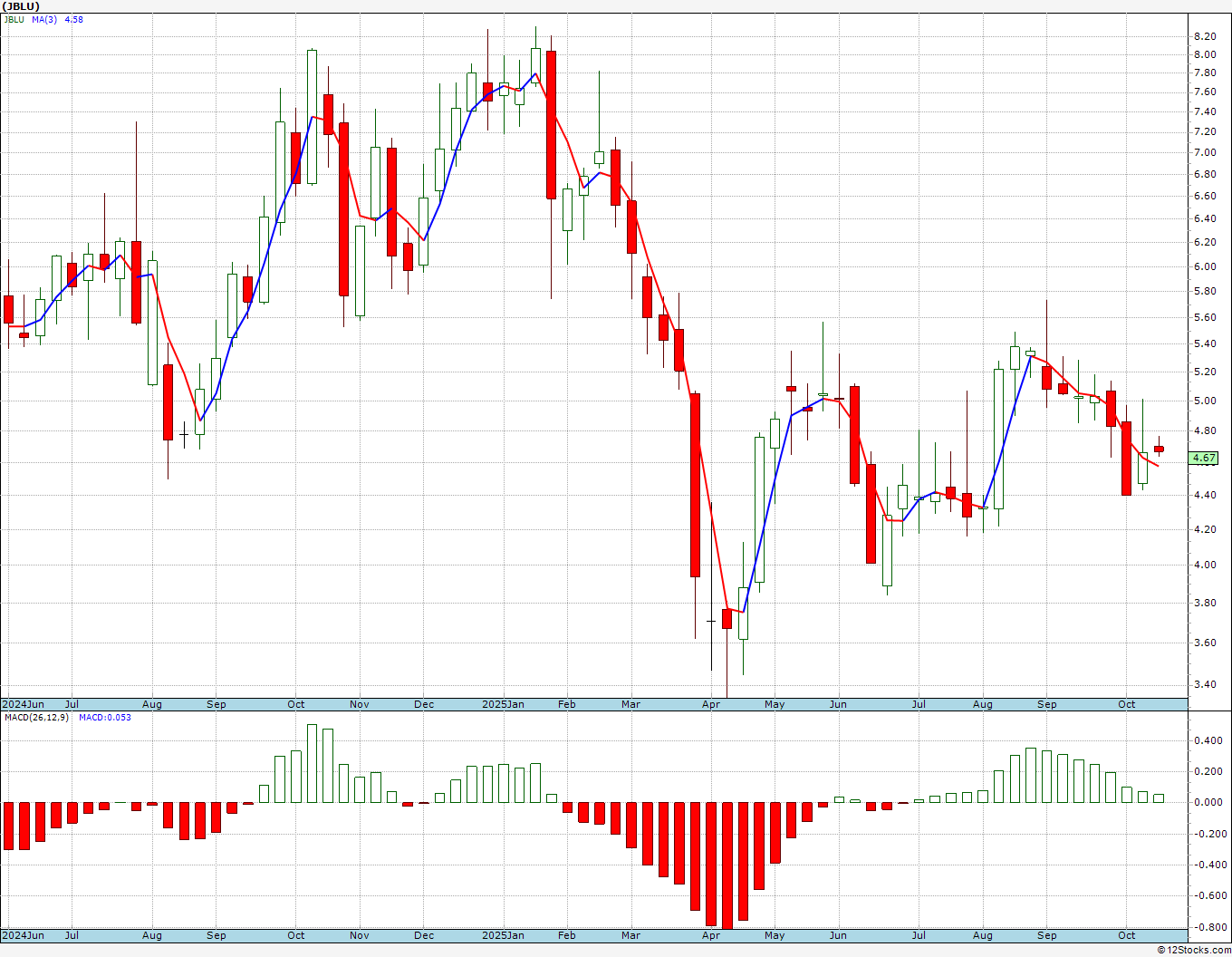
Task: Select the current price tag 4.67
Action: pos(1204,459)
